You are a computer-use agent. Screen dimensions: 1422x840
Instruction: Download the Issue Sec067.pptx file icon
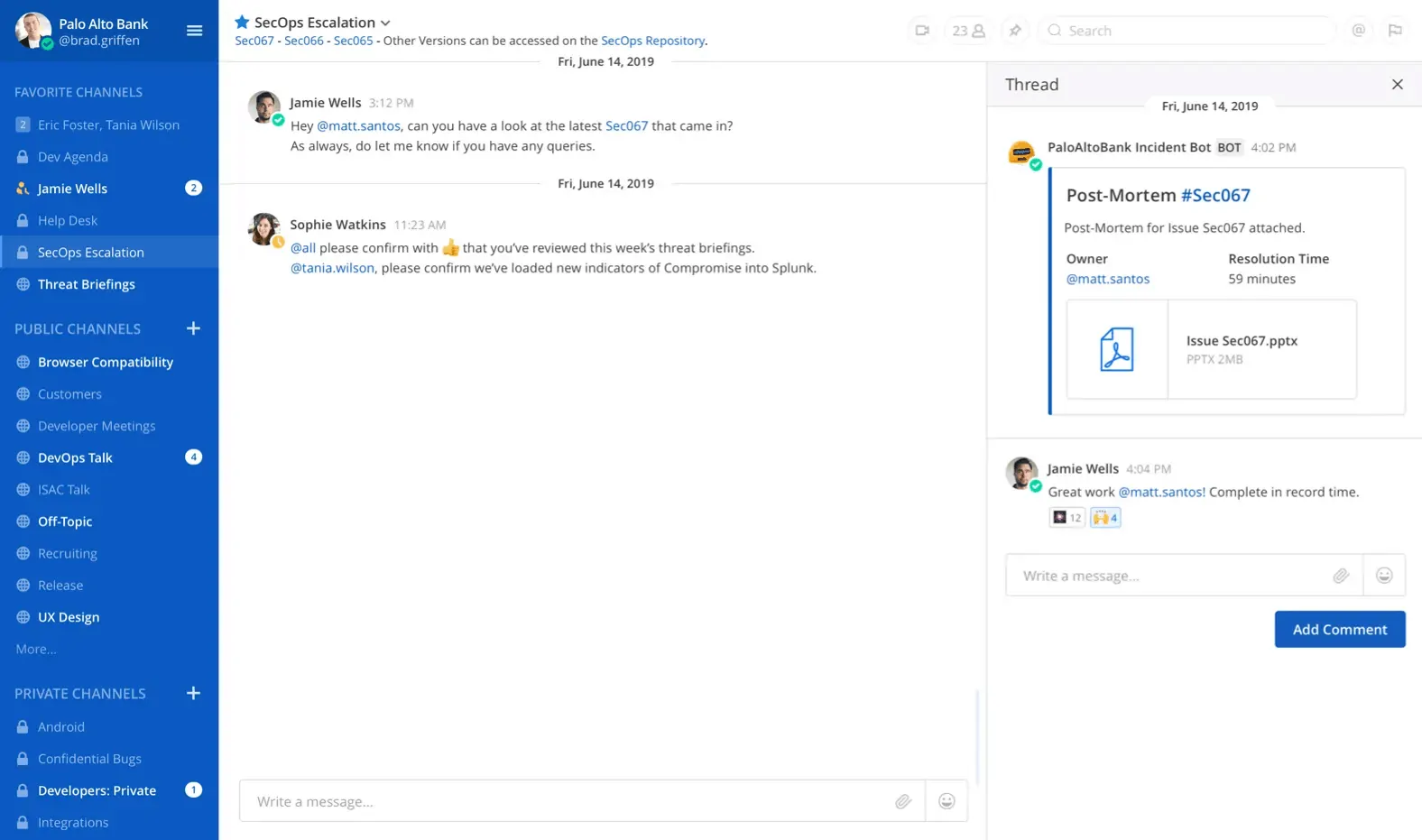(1117, 349)
